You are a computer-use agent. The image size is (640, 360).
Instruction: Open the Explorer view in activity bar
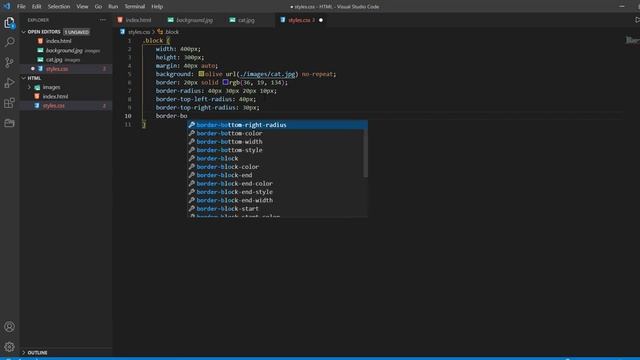click(x=9, y=22)
